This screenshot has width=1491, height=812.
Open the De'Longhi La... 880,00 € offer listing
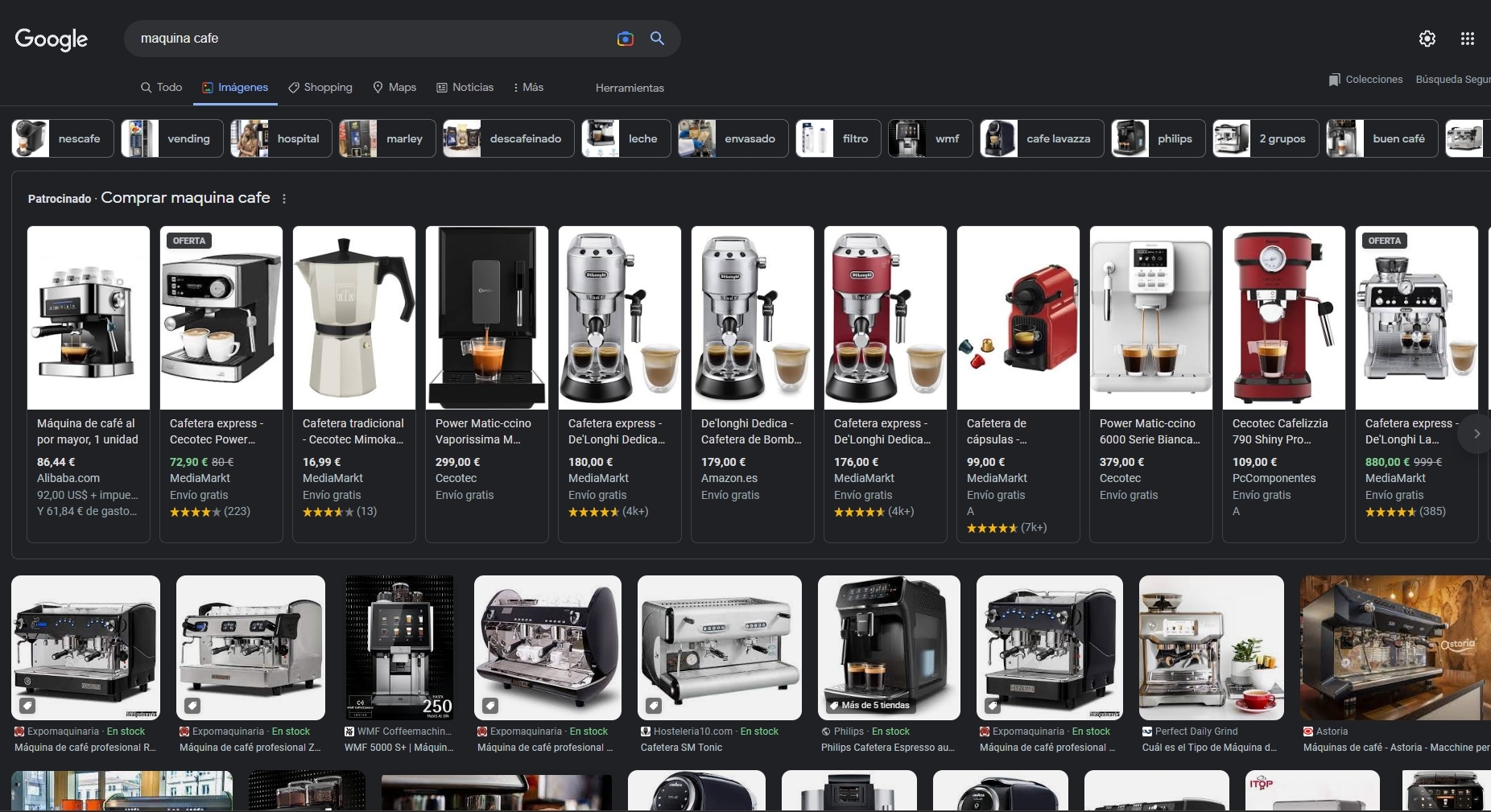pos(1417,385)
